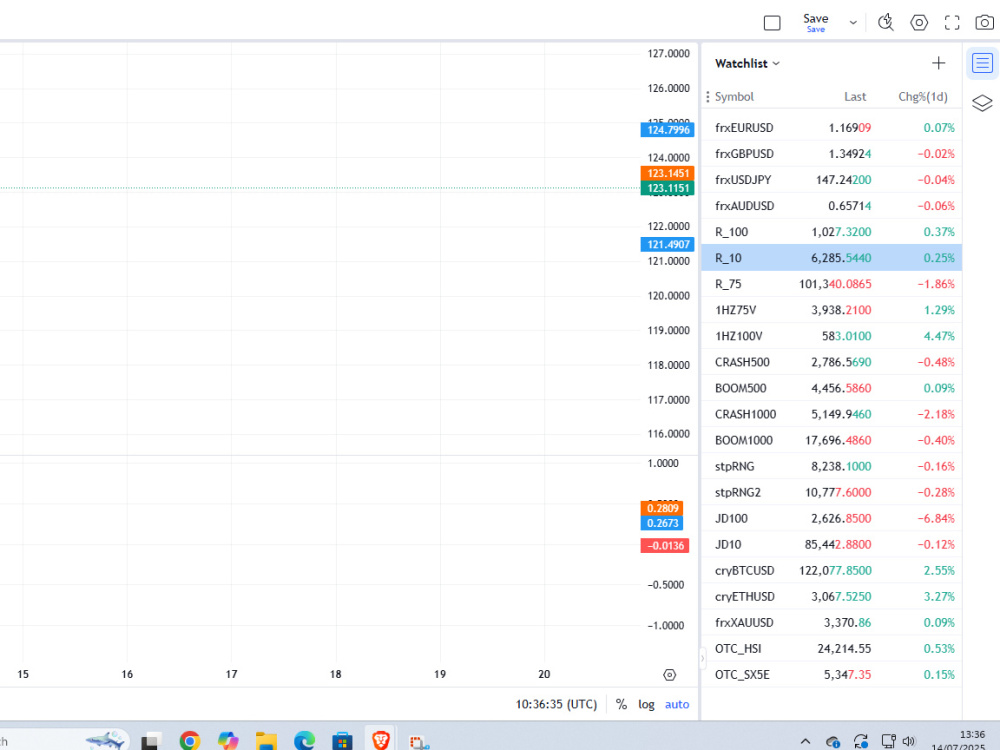Open watchlist column options dots
The width and height of the screenshot is (1000, 750).
(707, 97)
